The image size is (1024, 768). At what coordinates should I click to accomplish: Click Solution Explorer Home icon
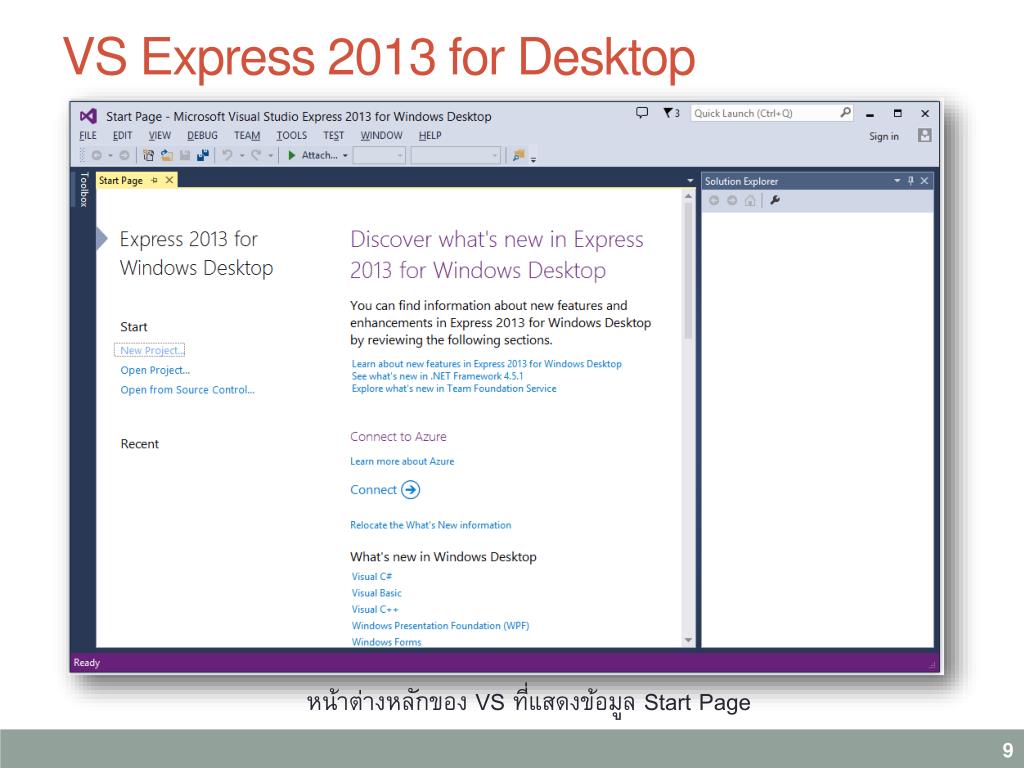tap(750, 200)
